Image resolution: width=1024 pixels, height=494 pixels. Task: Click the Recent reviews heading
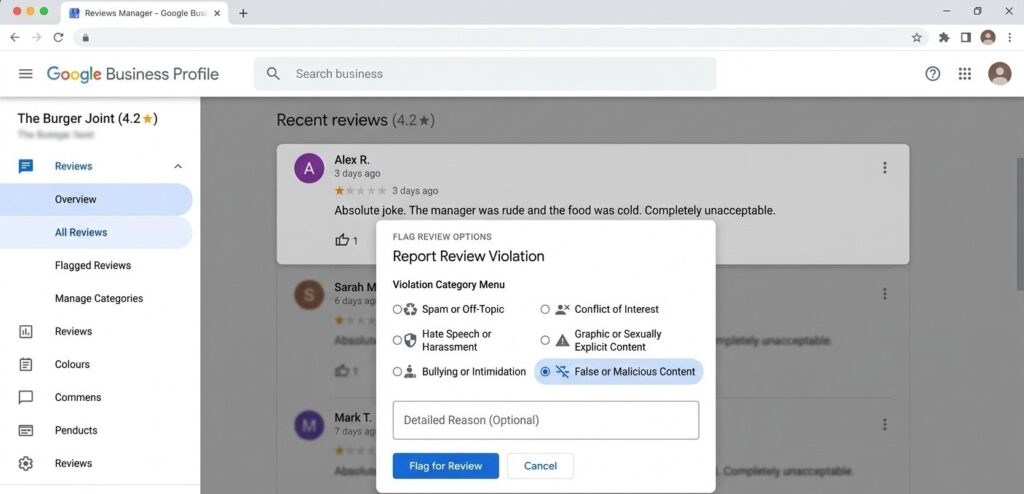tap(355, 120)
